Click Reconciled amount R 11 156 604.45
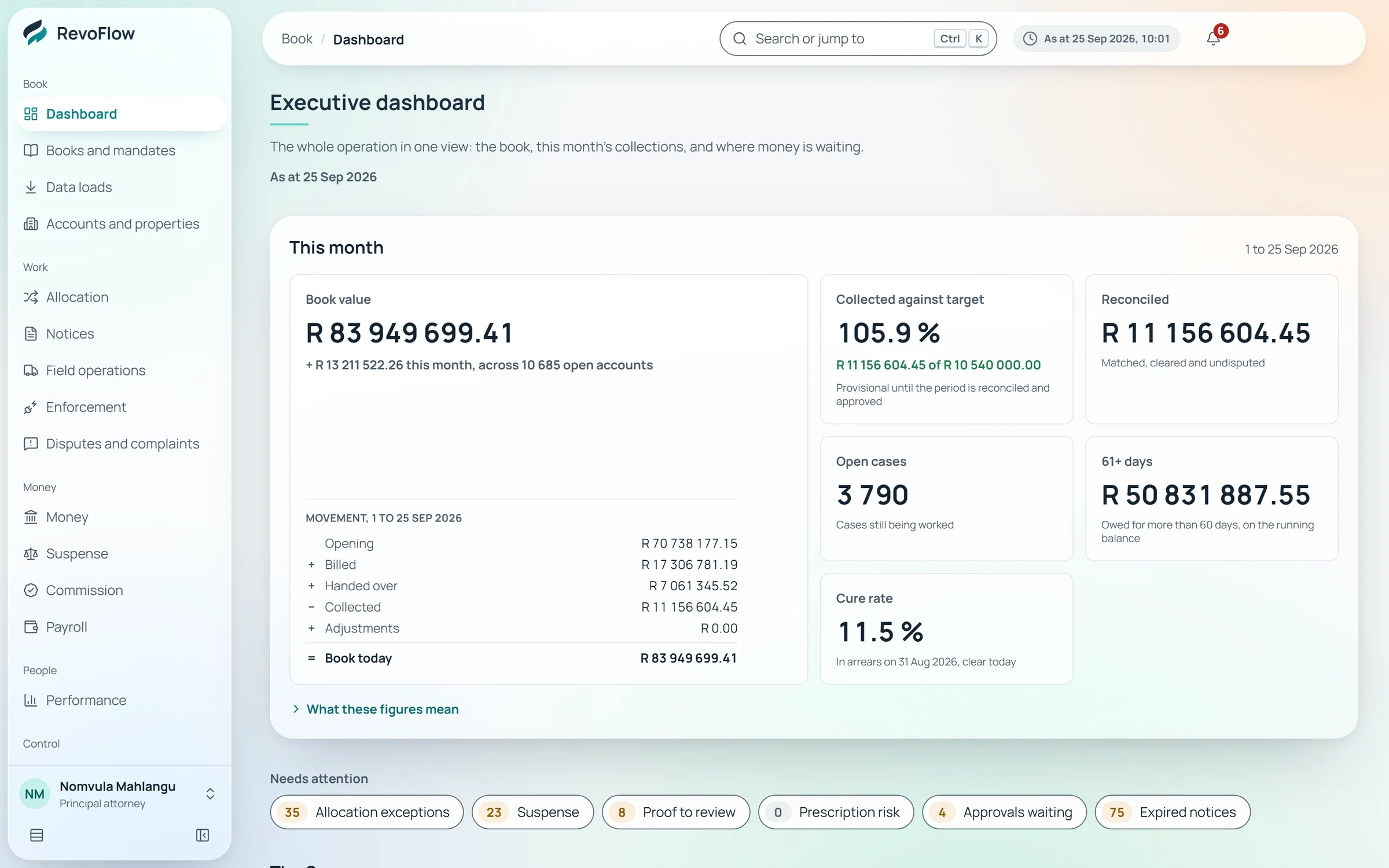This screenshot has height=868, width=1389. point(1206,333)
